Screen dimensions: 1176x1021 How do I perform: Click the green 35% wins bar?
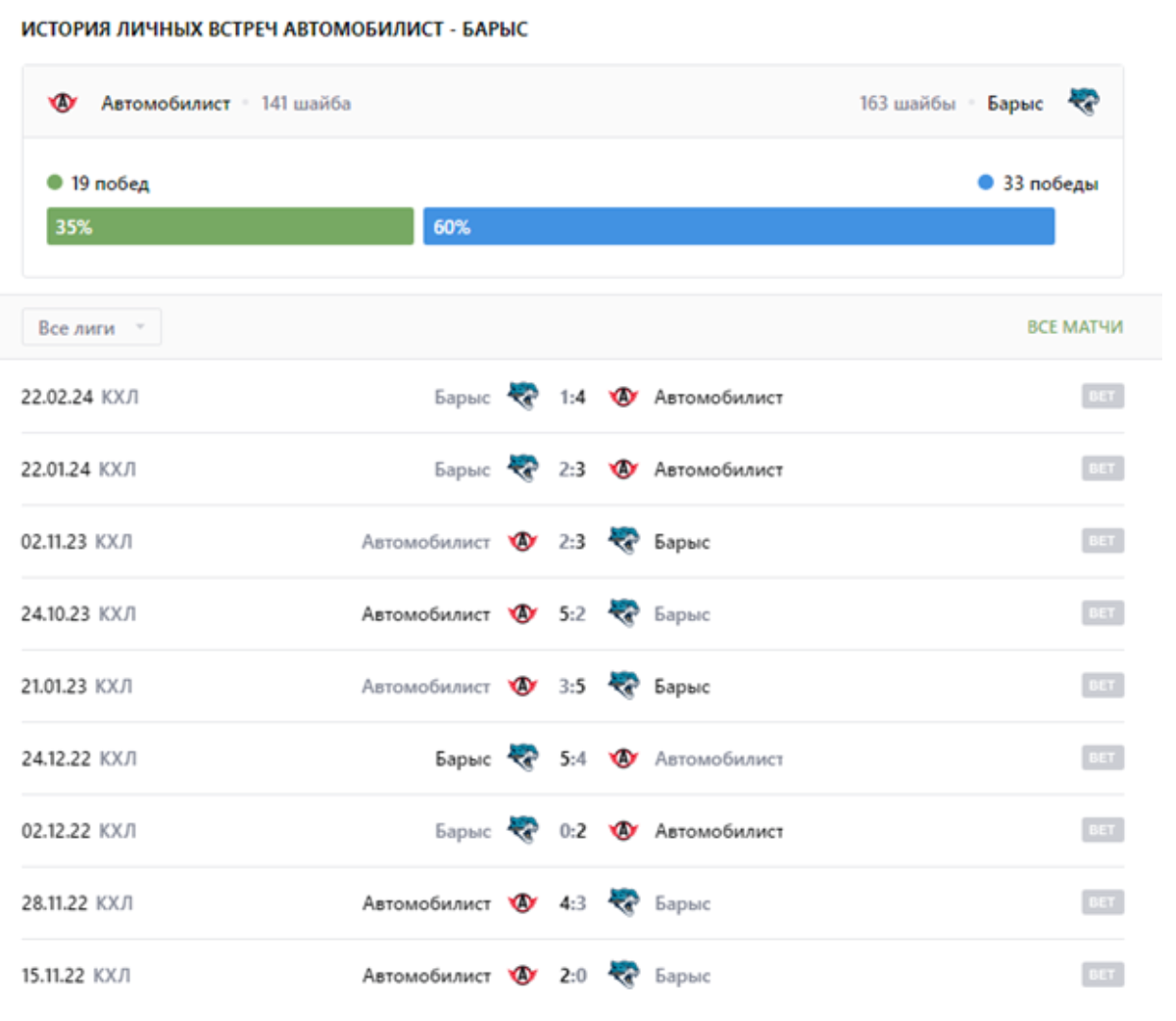pos(230,226)
